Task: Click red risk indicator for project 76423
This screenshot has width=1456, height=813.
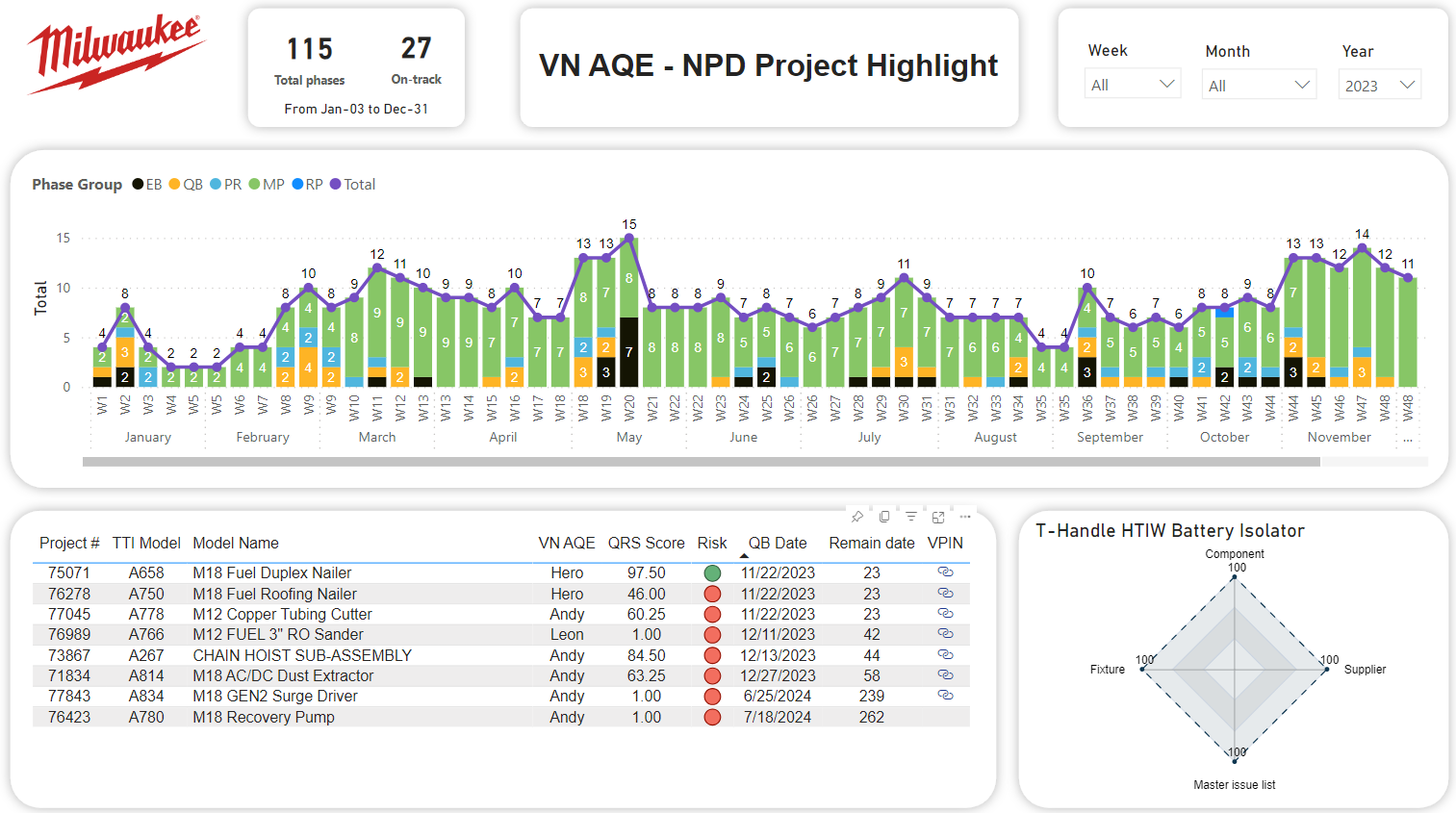Action: click(x=712, y=717)
